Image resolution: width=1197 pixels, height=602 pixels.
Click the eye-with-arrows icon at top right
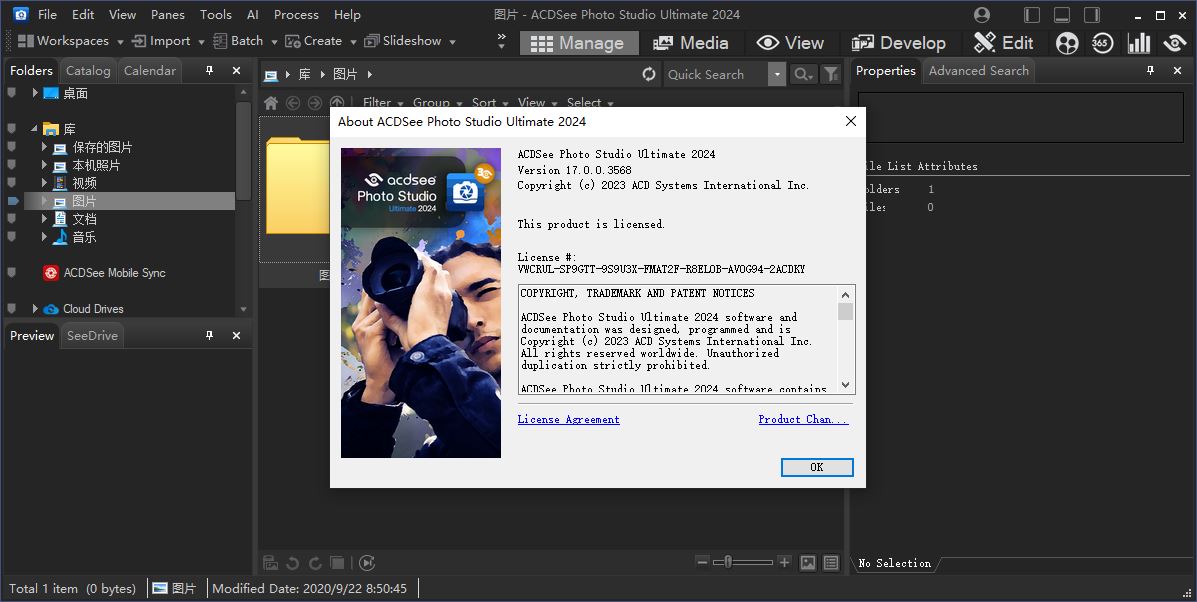(x=1175, y=43)
